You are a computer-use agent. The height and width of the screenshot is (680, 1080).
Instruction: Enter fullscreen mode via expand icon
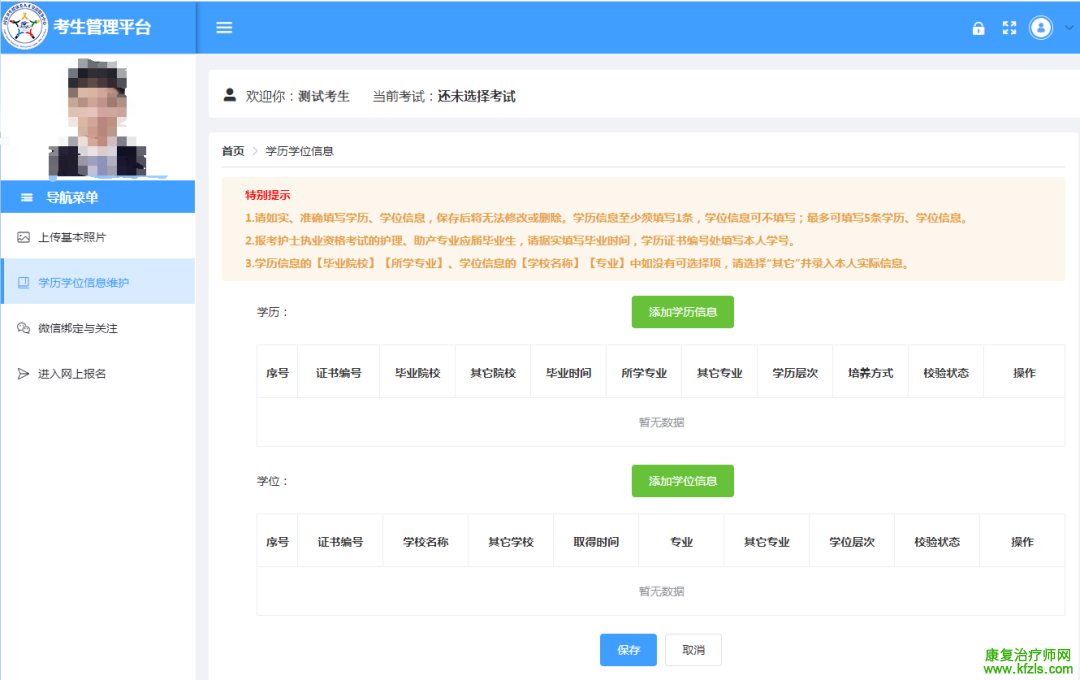click(1009, 29)
